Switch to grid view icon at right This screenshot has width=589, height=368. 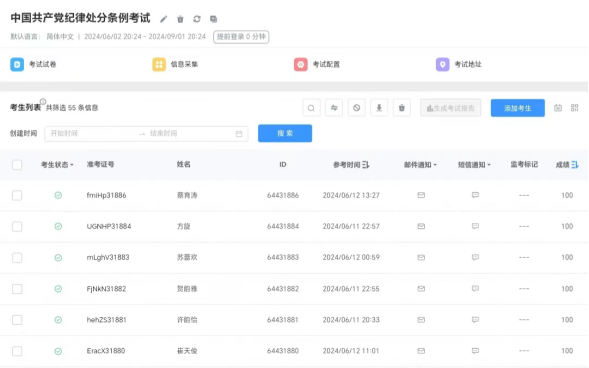tap(574, 108)
